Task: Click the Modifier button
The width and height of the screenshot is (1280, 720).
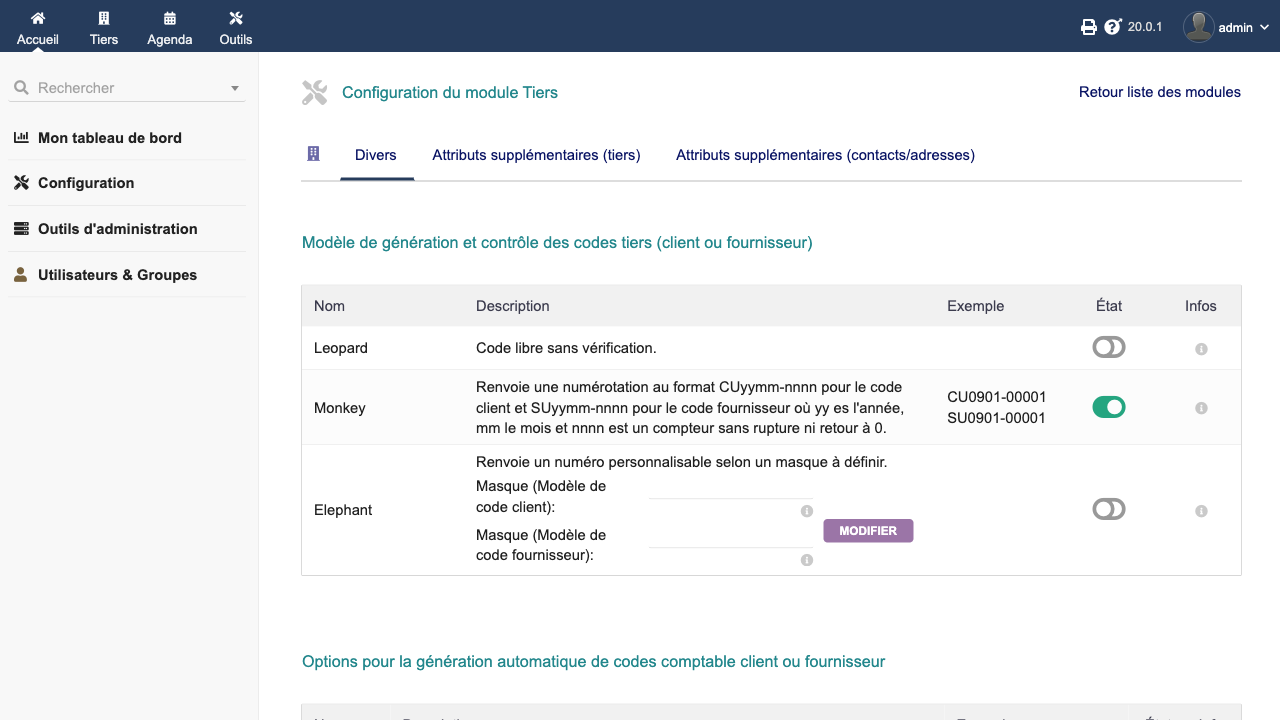Action: coord(868,531)
